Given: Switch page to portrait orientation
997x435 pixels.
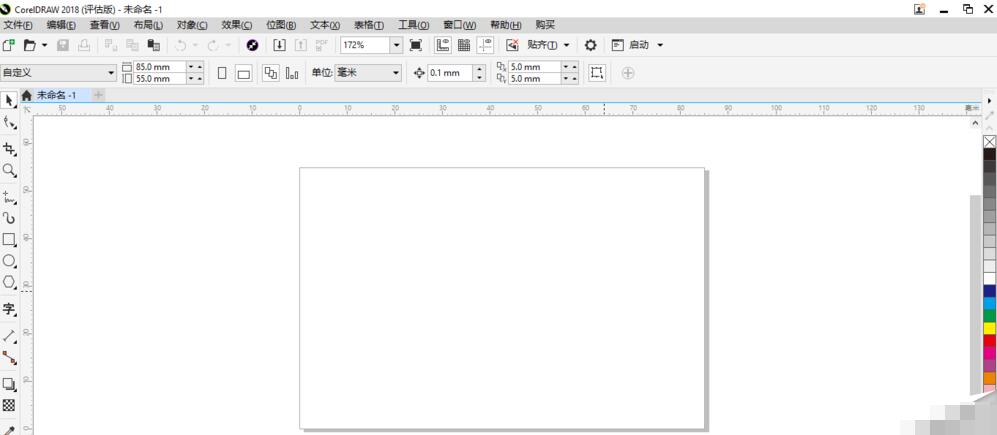Looking at the screenshot, I should (x=222, y=73).
